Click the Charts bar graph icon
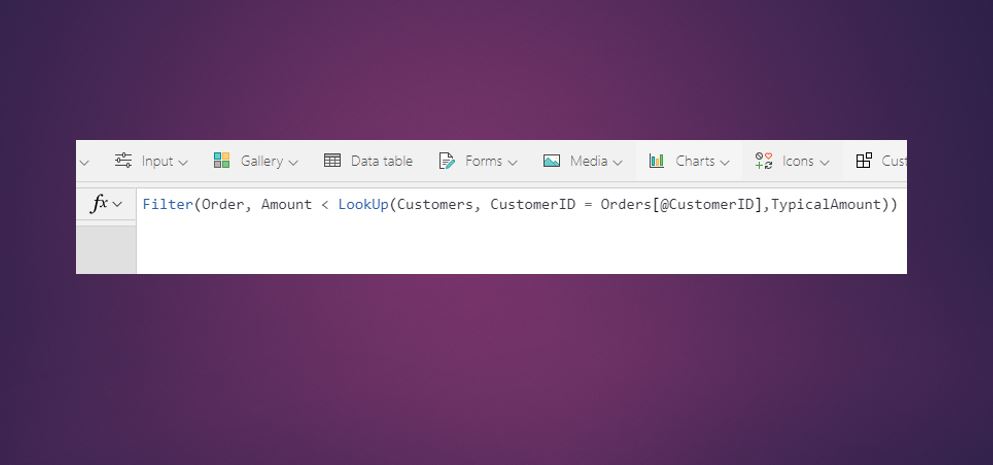 click(657, 161)
